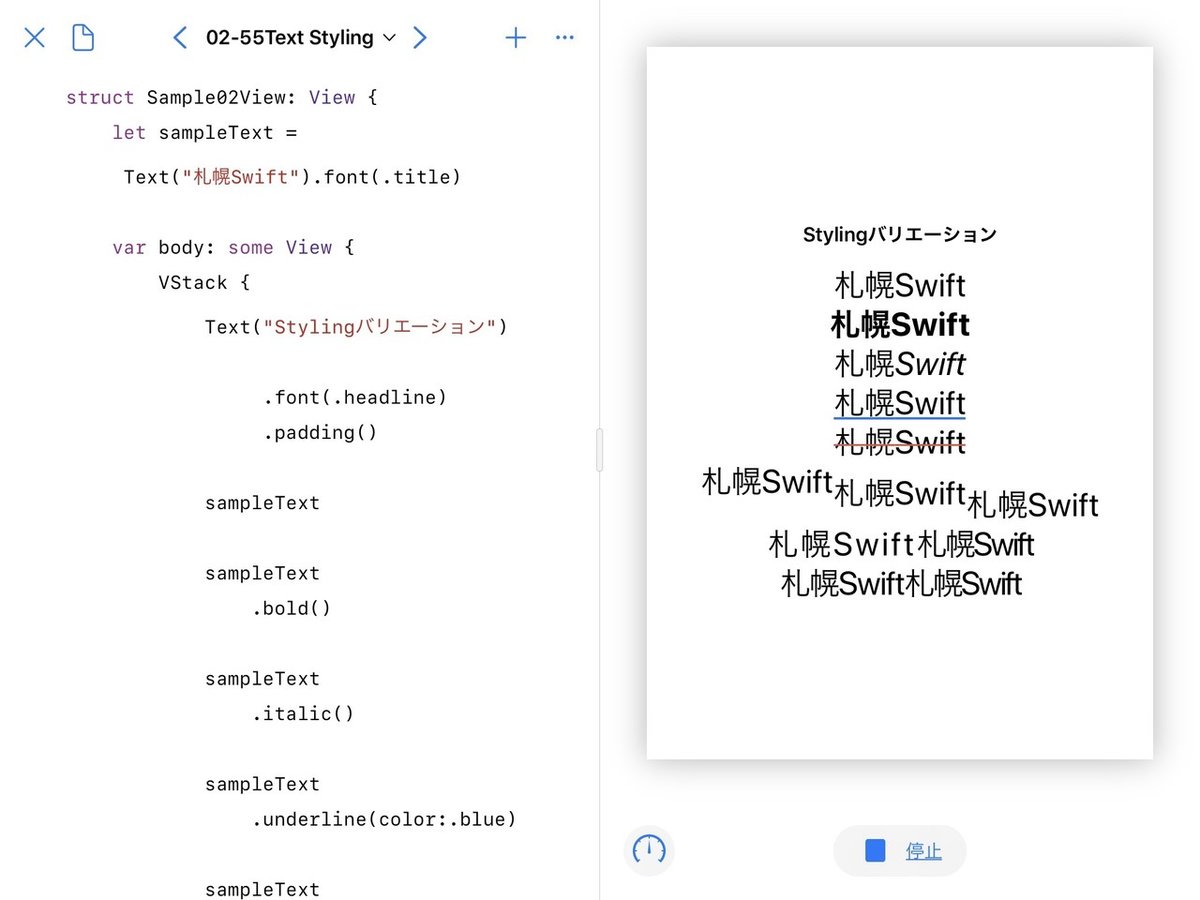Viewport: 1200px width, 900px height.
Task: Close the playground with the X icon
Action: tap(34, 38)
